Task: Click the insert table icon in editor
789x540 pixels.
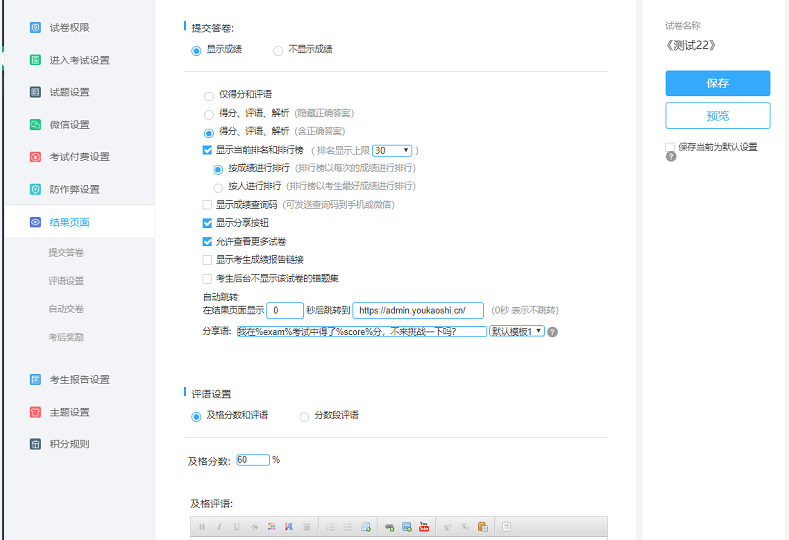Action: [366, 527]
